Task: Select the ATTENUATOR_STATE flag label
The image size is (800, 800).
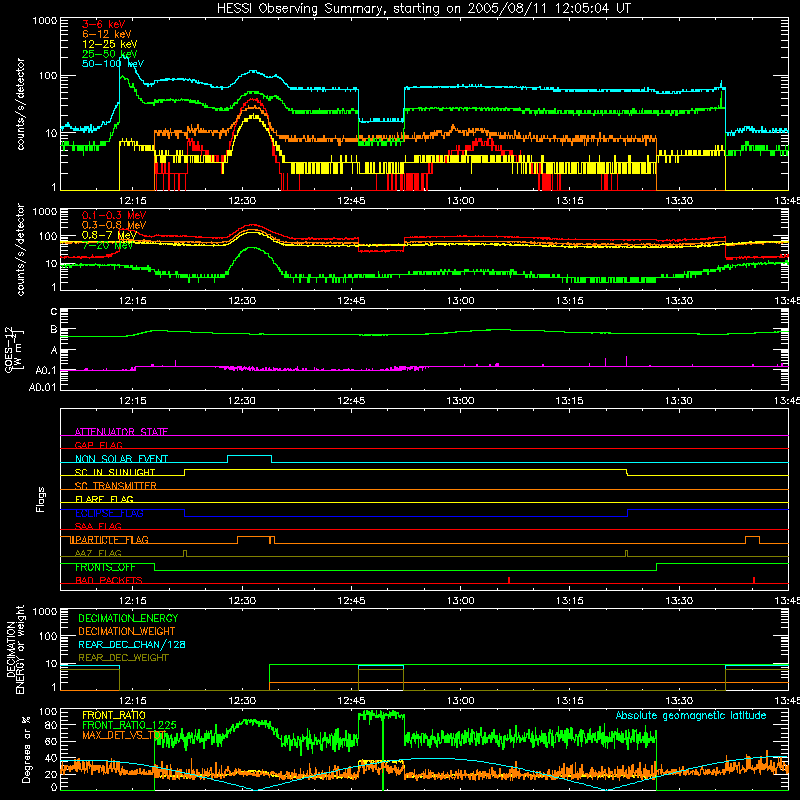Action: pos(121,432)
